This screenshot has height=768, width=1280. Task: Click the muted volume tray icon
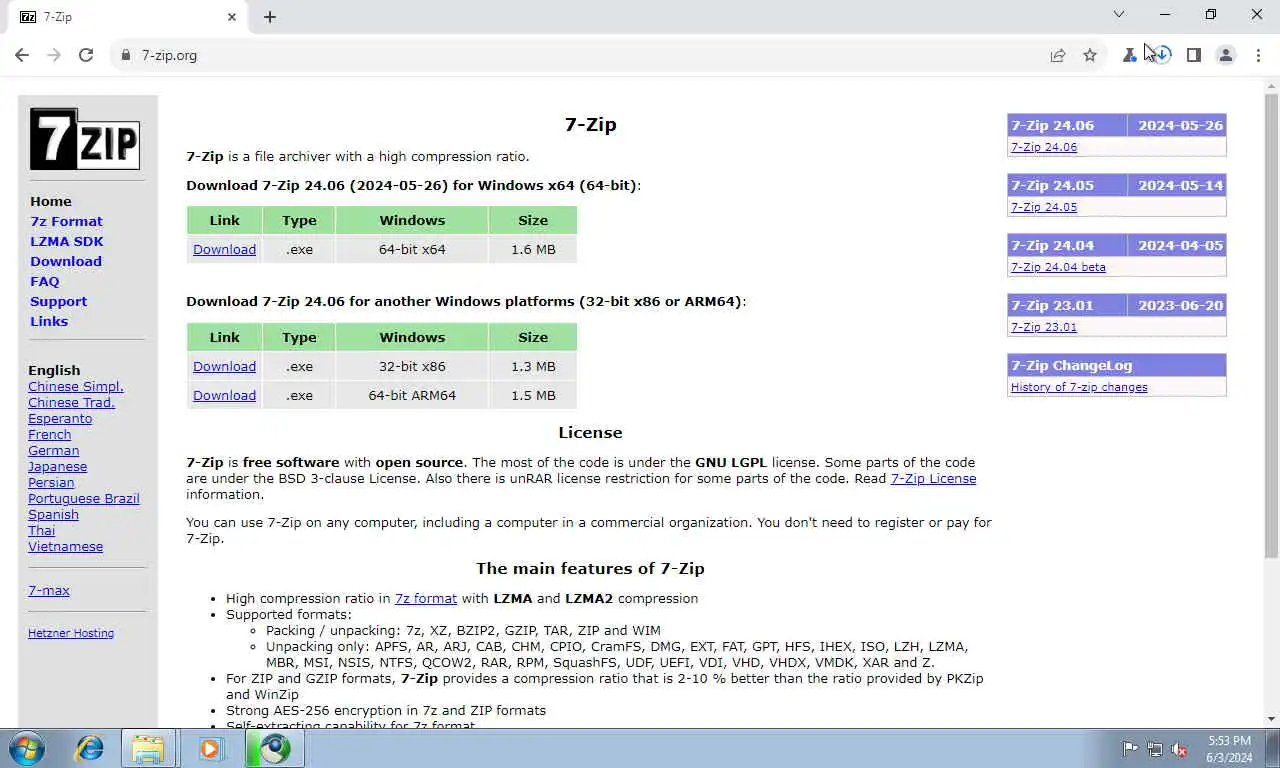(x=1179, y=748)
